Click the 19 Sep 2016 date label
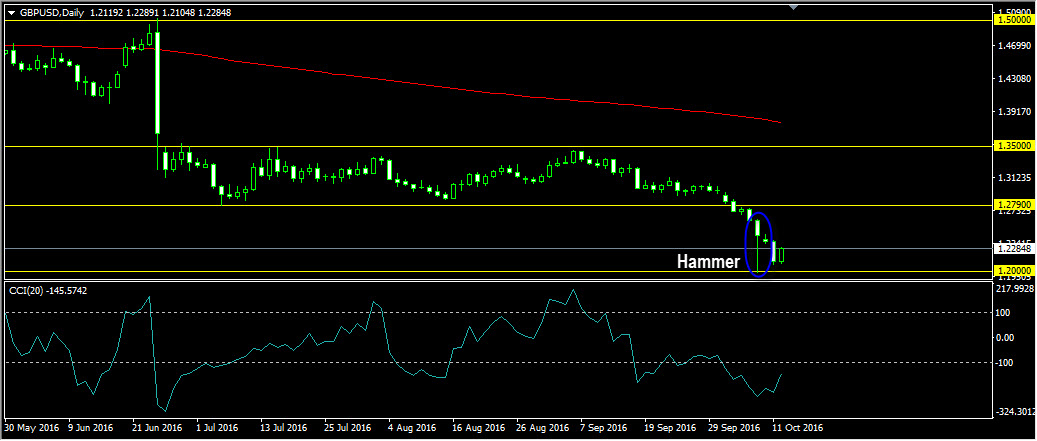 [668, 428]
